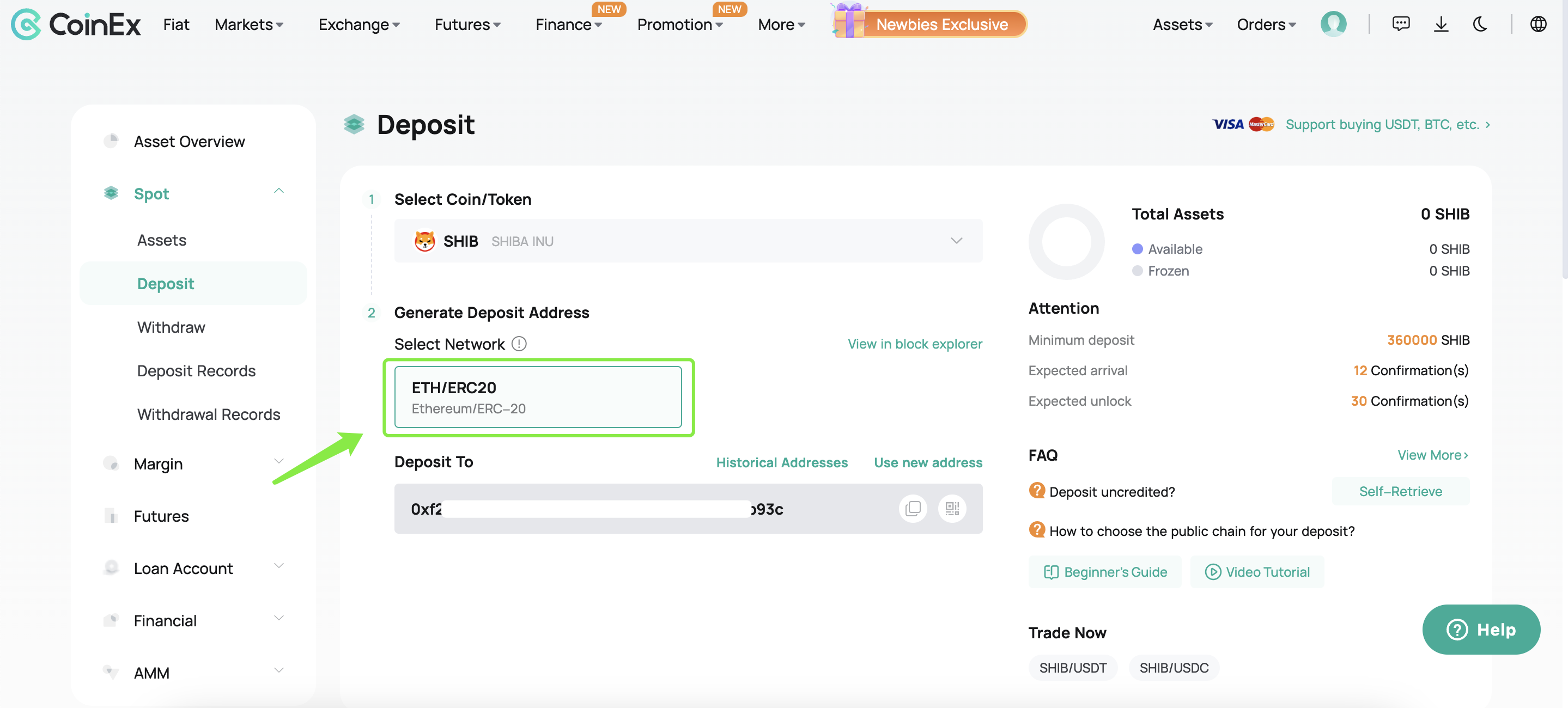Collapse the Spot sidebar section
The width and height of the screenshot is (1568, 708).
[279, 192]
